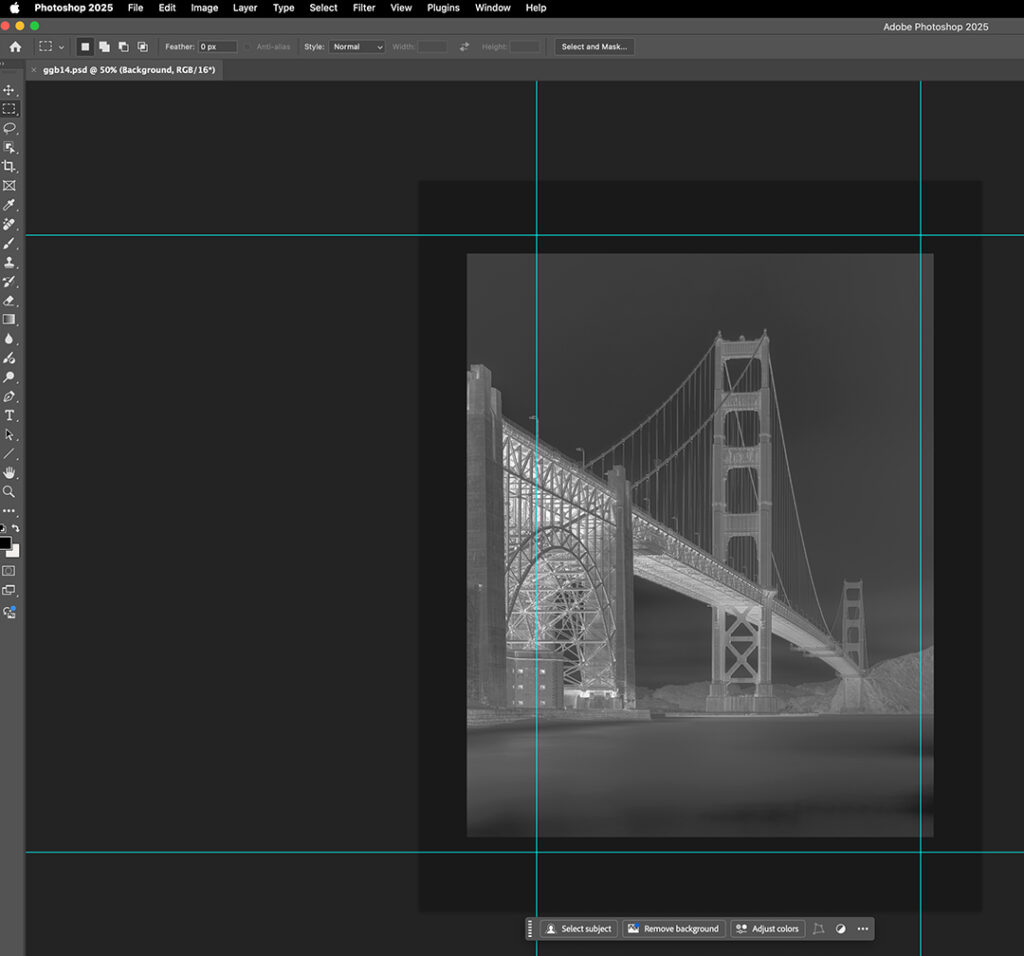Select the Clone Stamp tool
Image resolution: width=1024 pixels, height=956 pixels.
coord(10,262)
